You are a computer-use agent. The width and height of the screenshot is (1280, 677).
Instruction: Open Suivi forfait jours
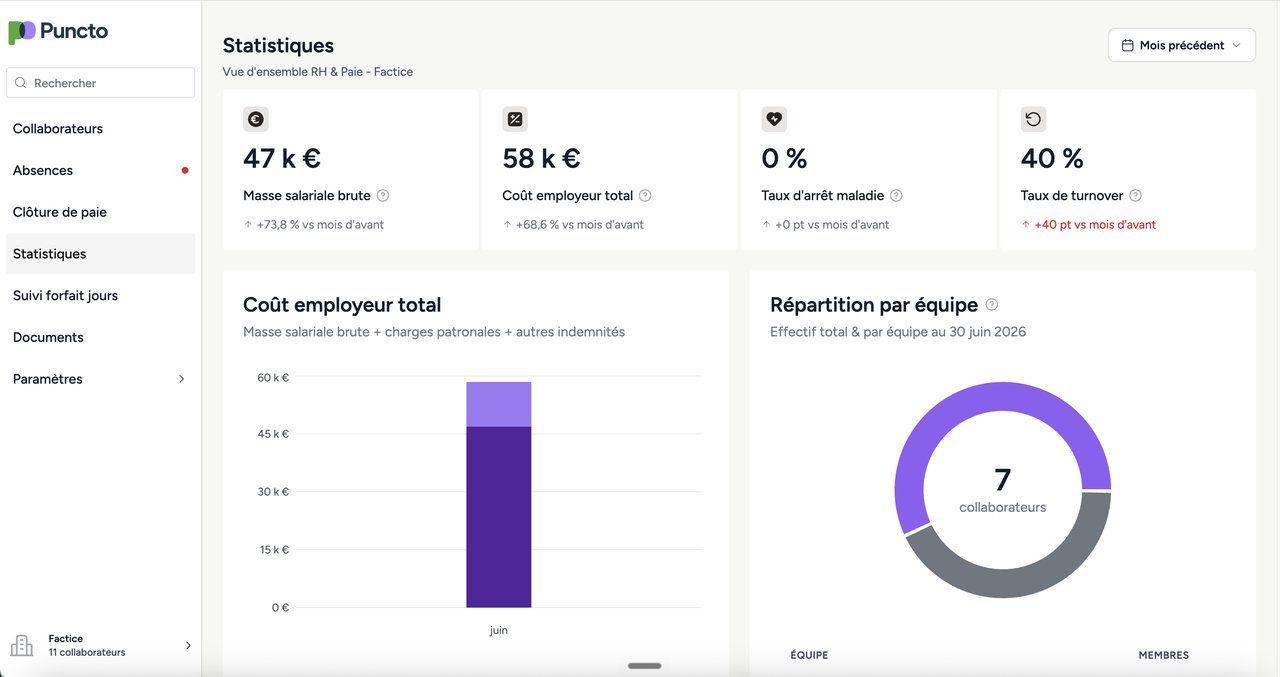(x=100, y=295)
